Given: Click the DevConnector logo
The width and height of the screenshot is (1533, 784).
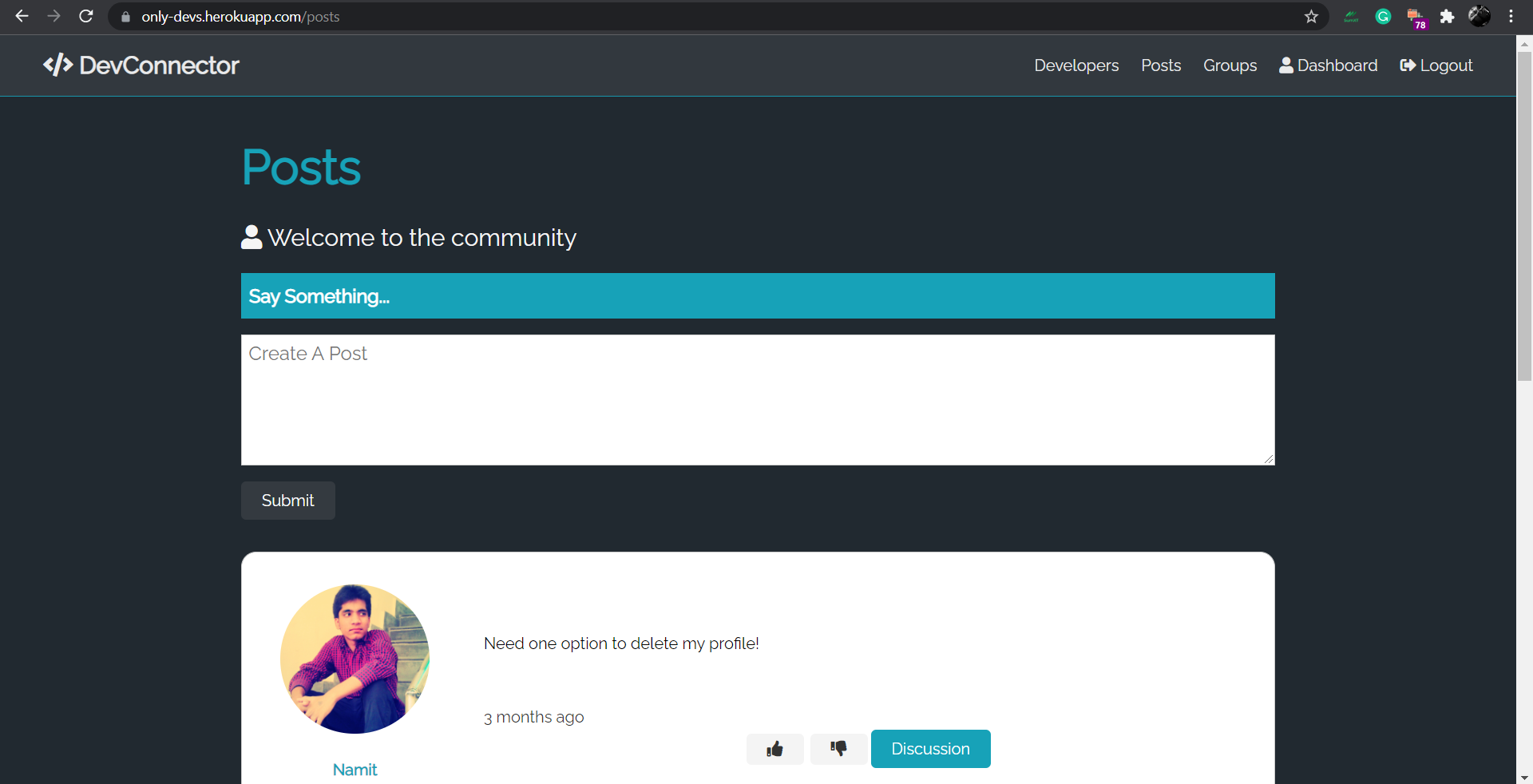Looking at the screenshot, I should pos(141,65).
